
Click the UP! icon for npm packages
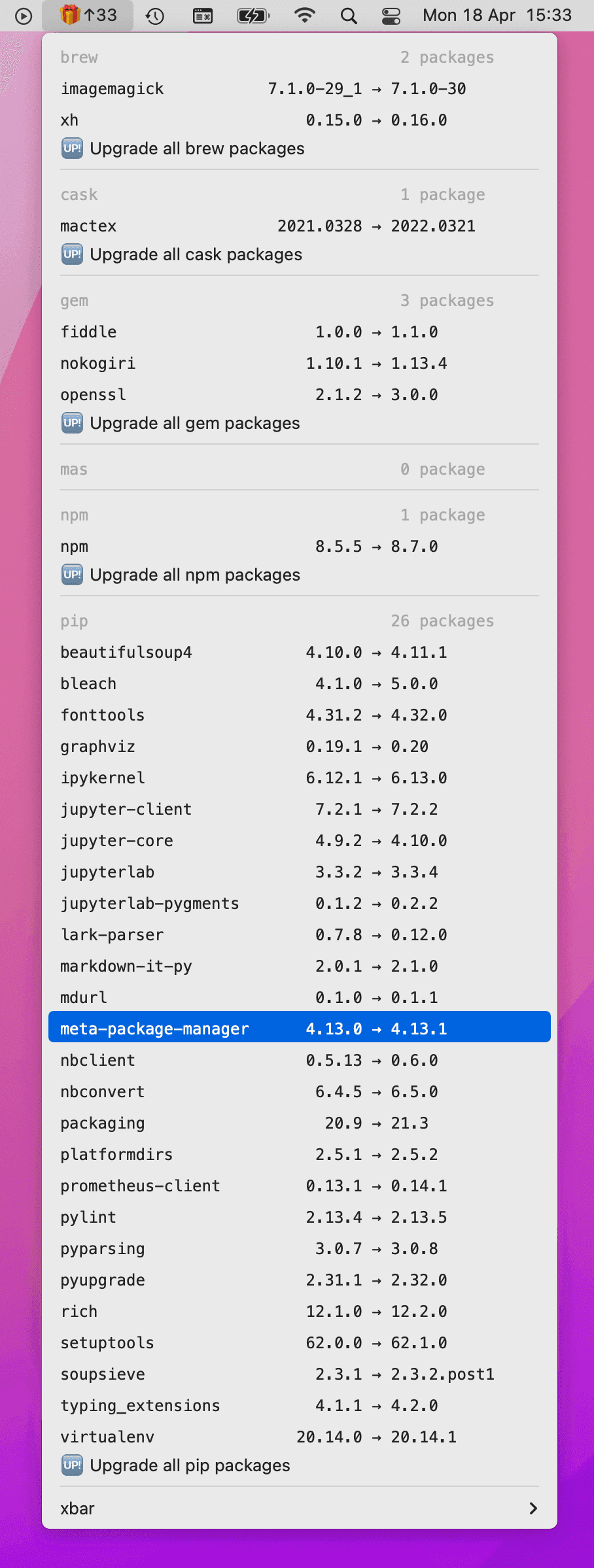(72, 575)
